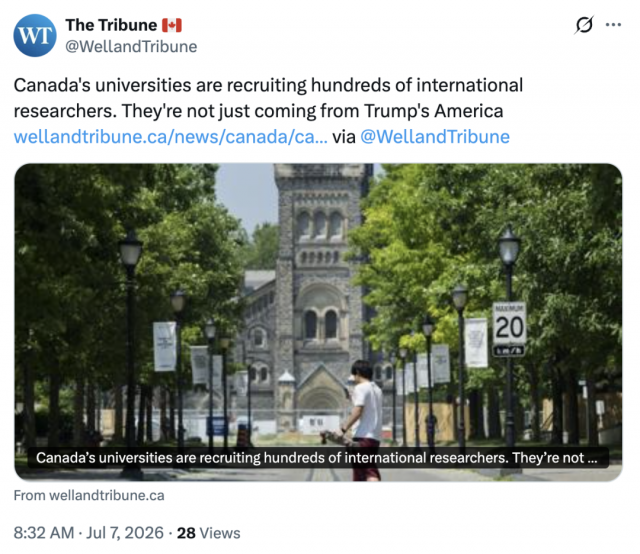Open the university building preview image
This screenshot has width=640, height=554.
coord(318,322)
